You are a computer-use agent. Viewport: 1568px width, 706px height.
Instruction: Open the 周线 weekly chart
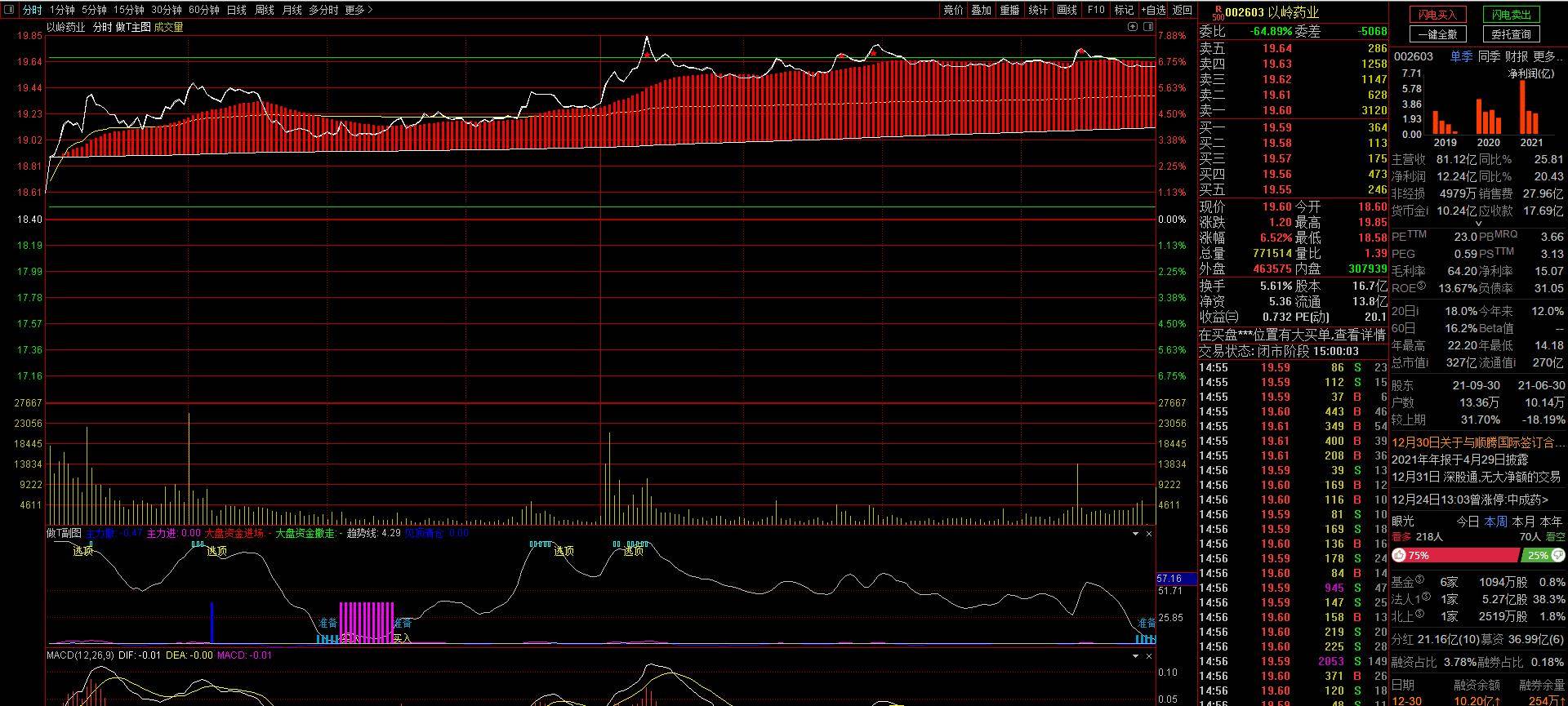(265, 10)
